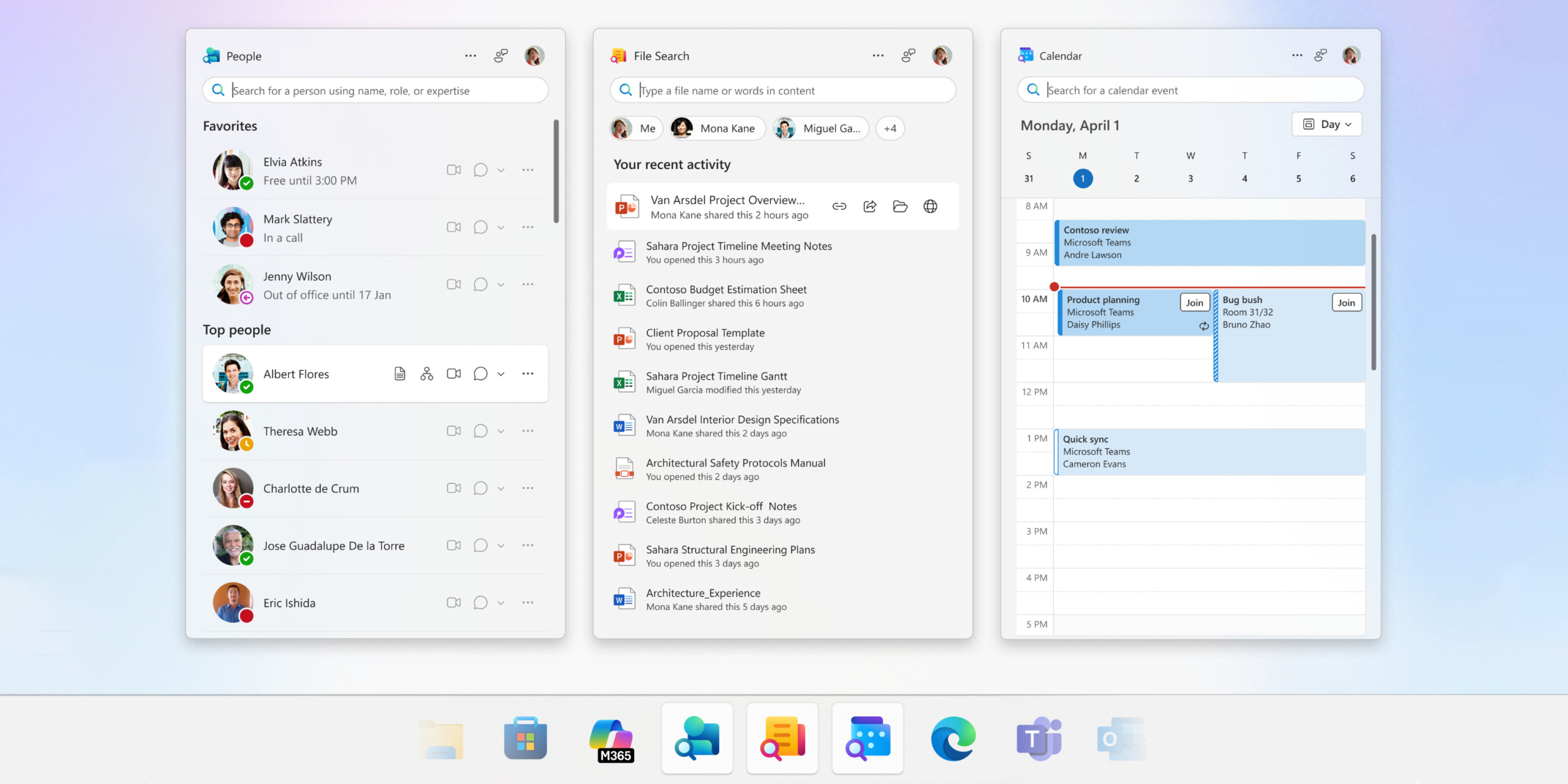Expand chat options chevron for Jenny Wilson
Screen dimensions: 1568x784
click(x=501, y=285)
